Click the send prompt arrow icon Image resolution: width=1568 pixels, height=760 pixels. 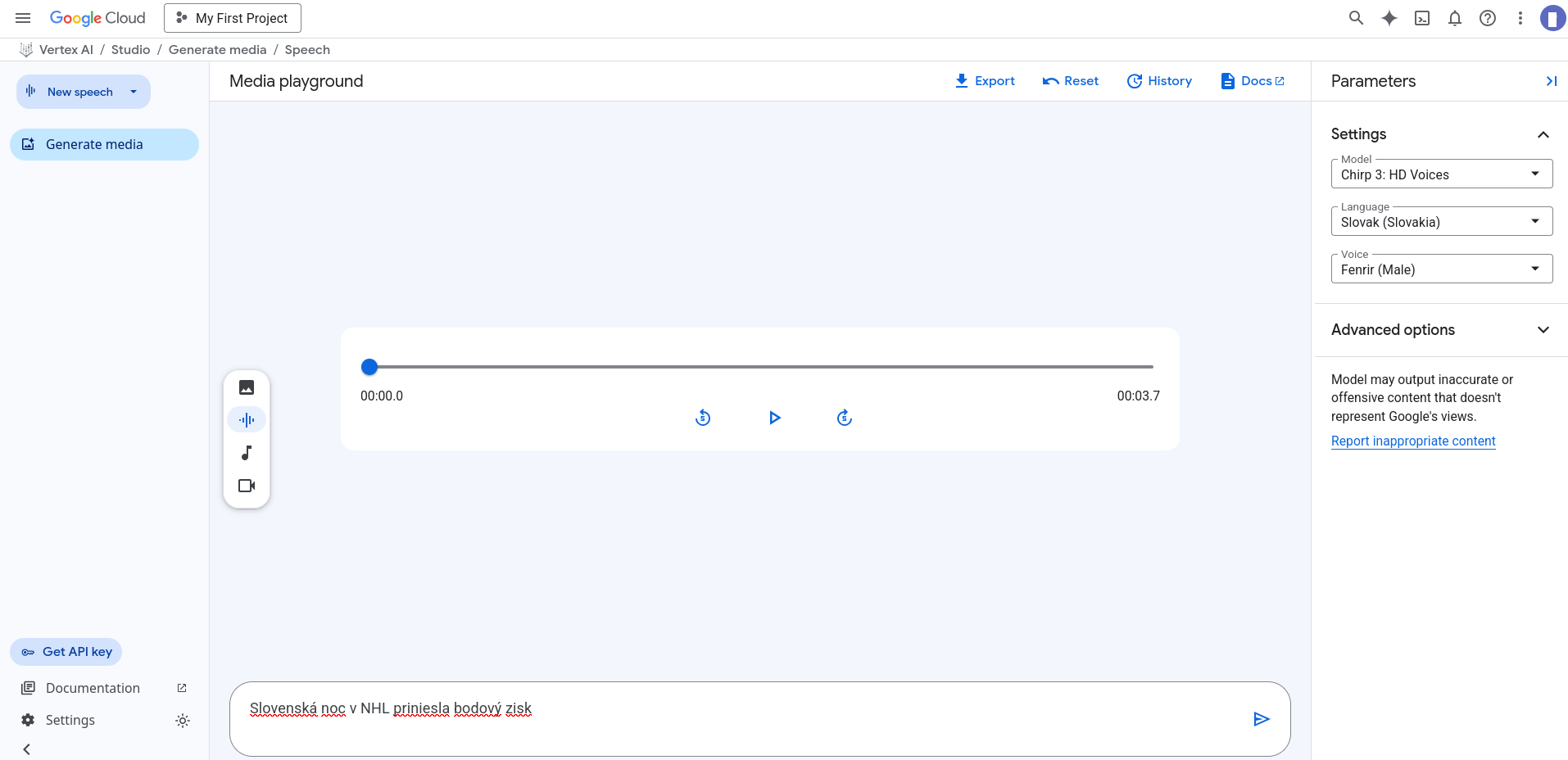click(1261, 719)
